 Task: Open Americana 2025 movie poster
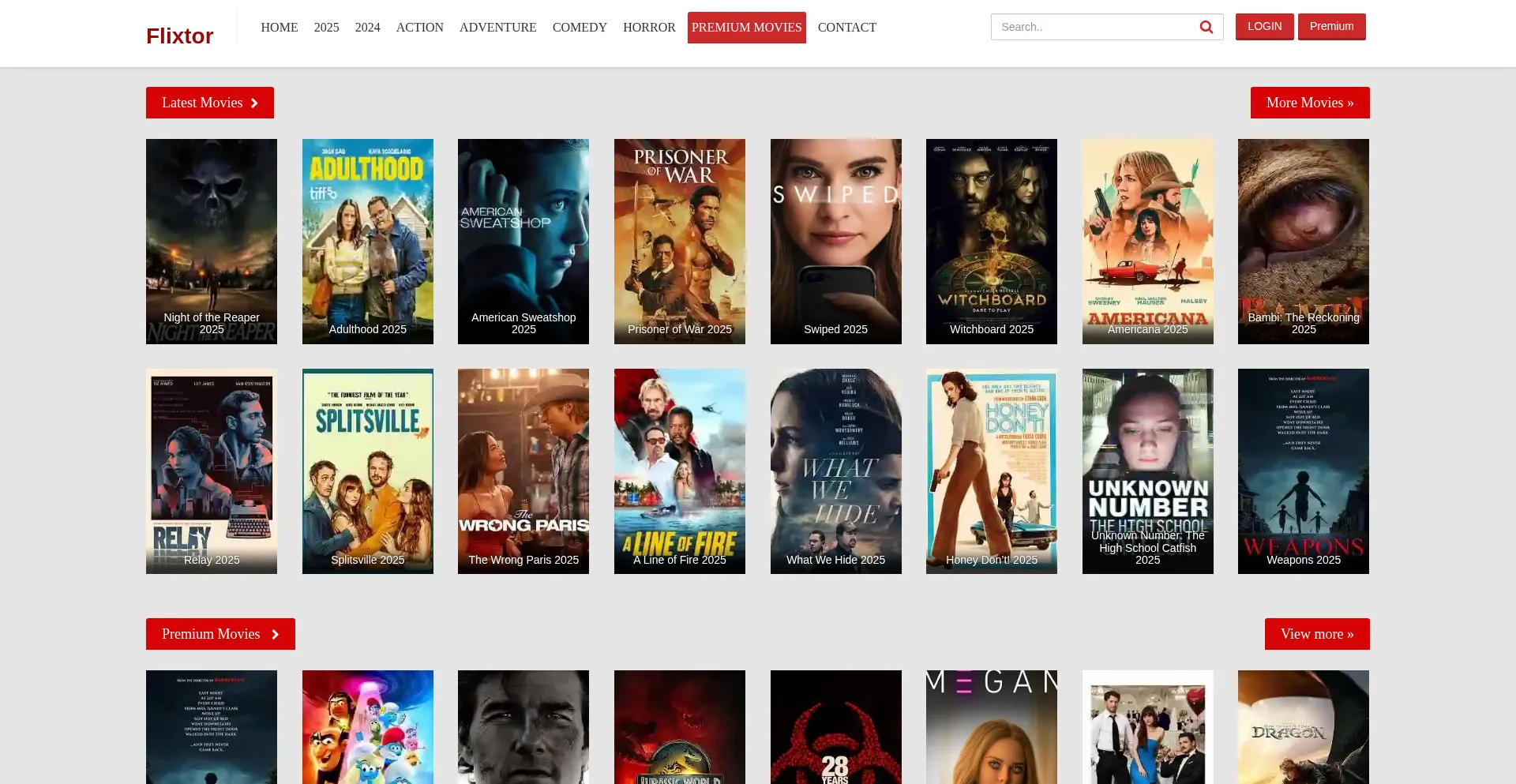pyautogui.click(x=1148, y=242)
